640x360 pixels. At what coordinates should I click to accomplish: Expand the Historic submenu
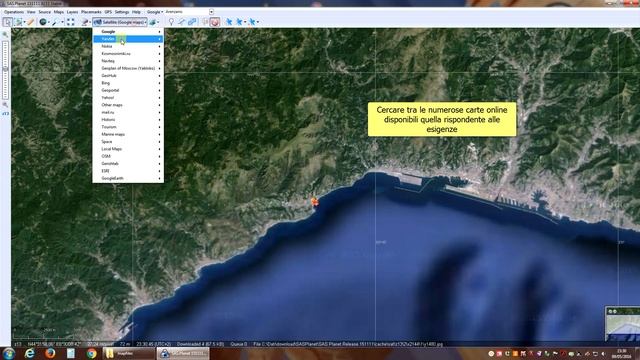128,120
